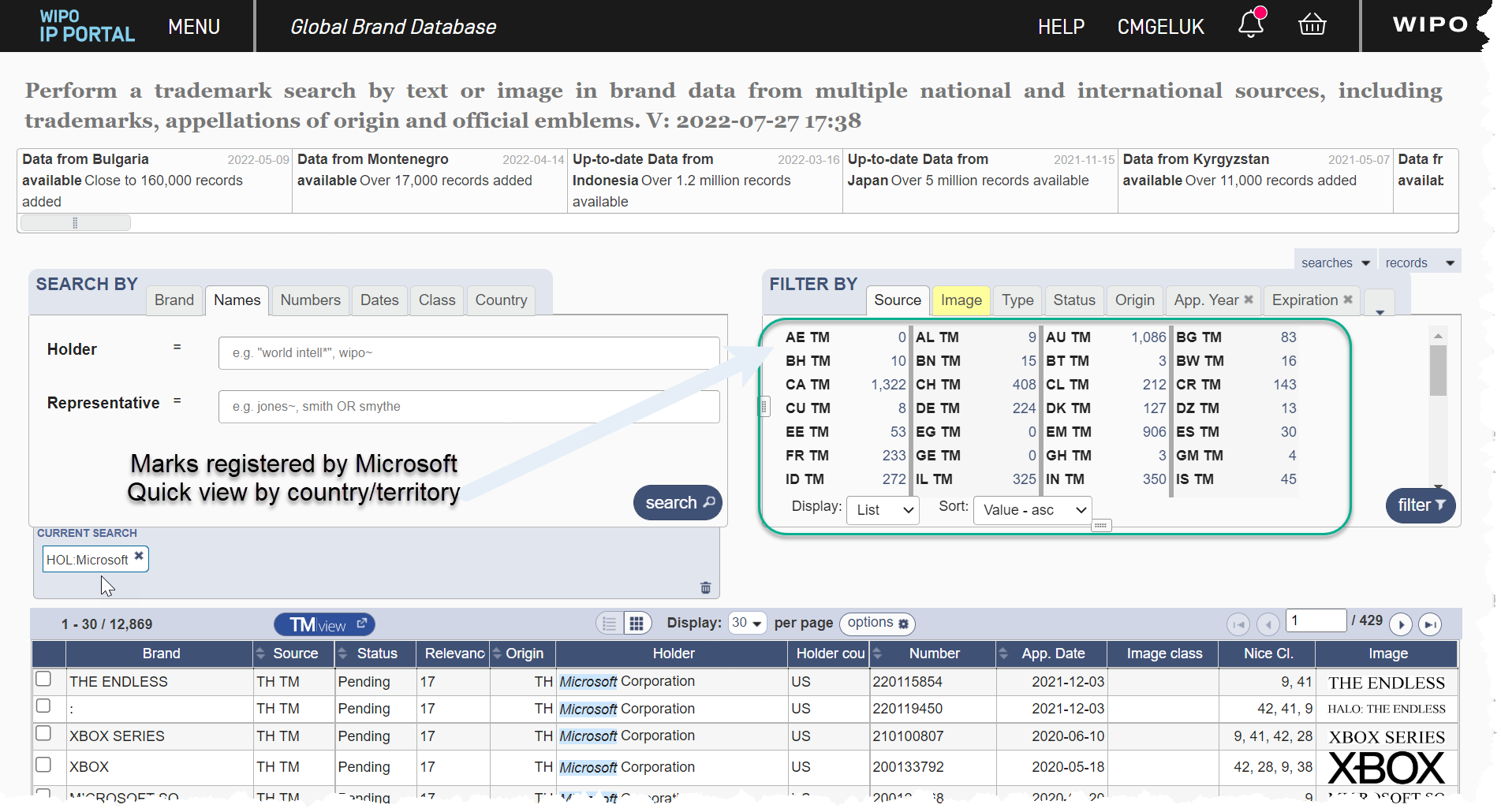Click the page number input field

[x=1315, y=620]
